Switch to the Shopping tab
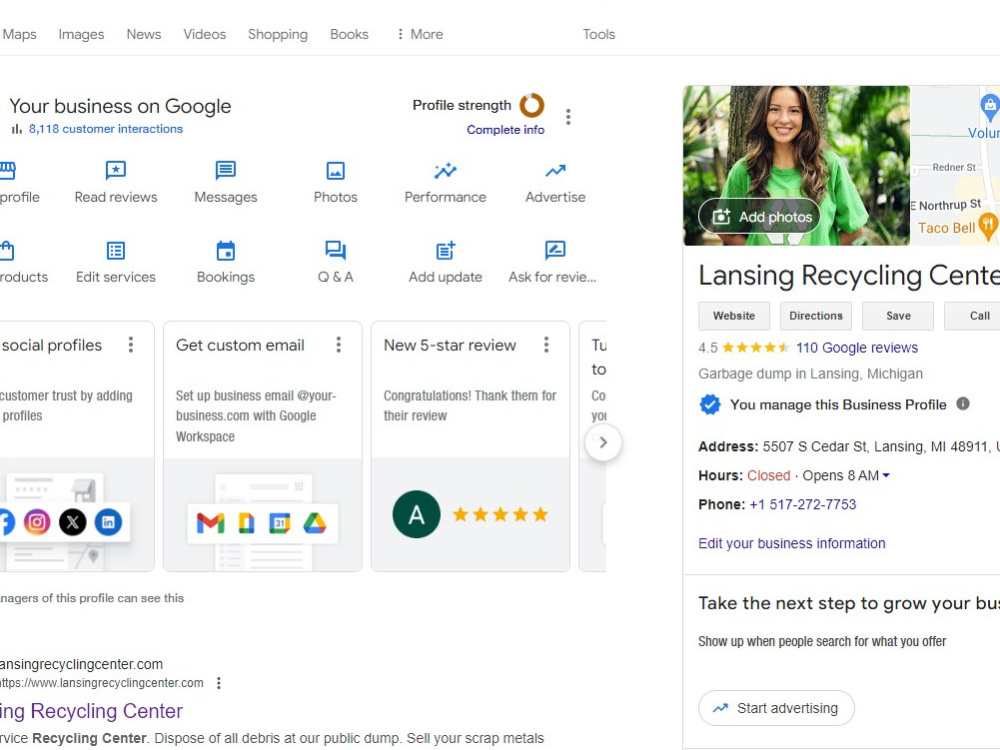 [277, 34]
